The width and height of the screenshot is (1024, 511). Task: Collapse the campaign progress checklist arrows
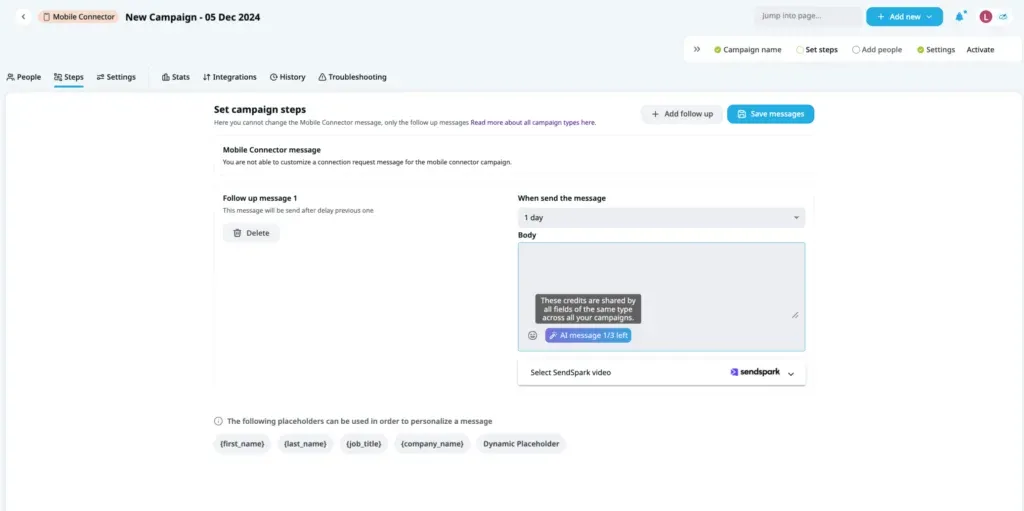click(697, 49)
